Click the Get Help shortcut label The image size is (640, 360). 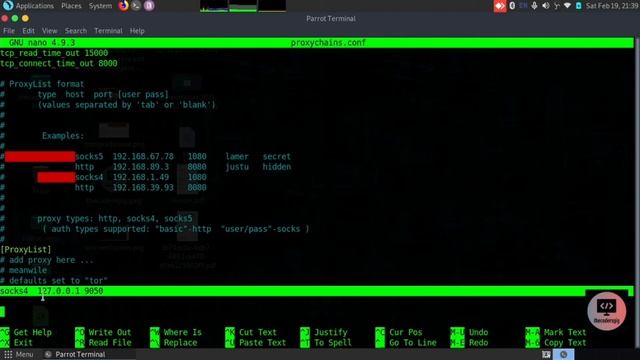click(x=33, y=332)
